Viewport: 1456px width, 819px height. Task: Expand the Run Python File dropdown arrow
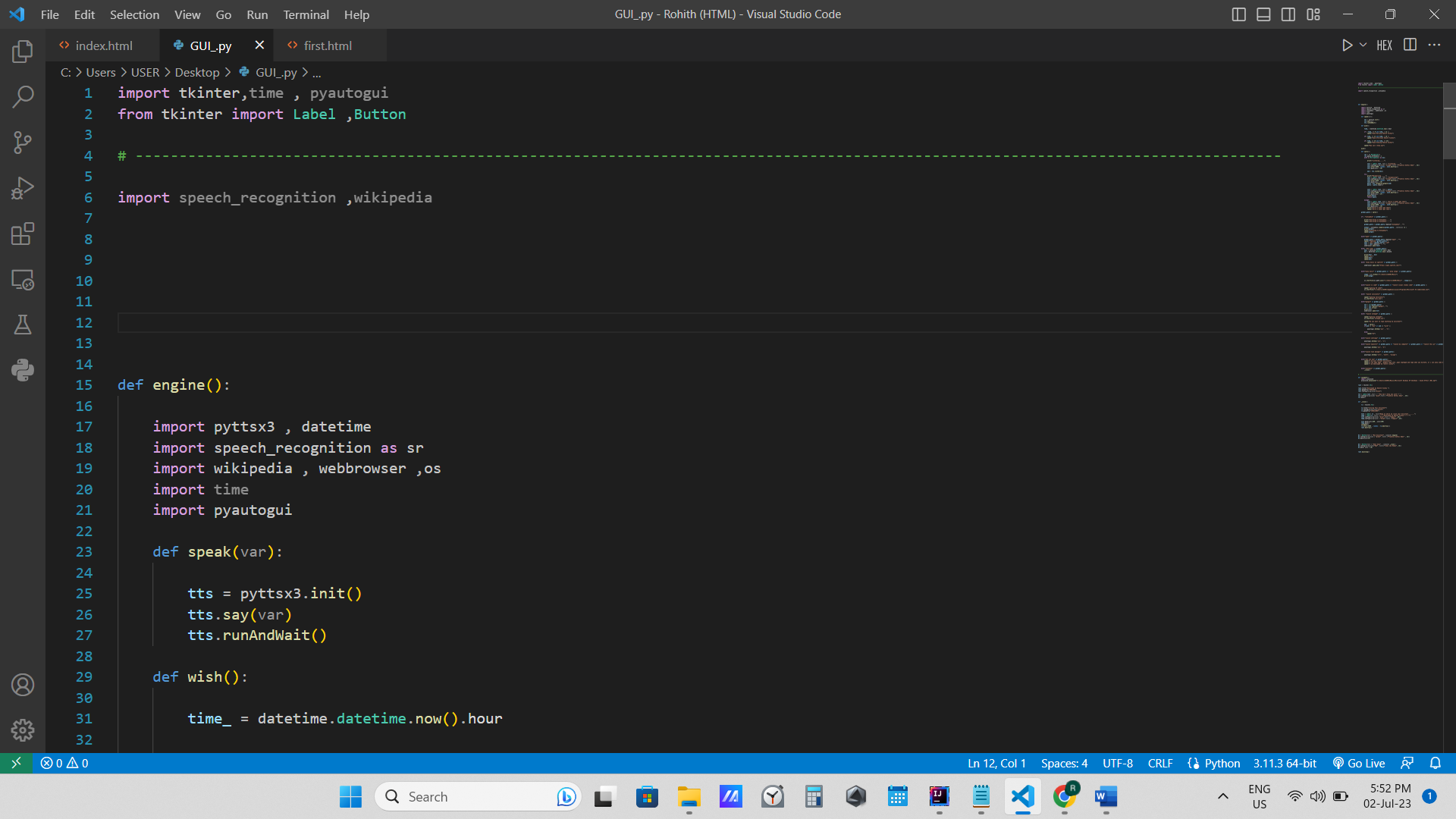[x=1363, y=45]
